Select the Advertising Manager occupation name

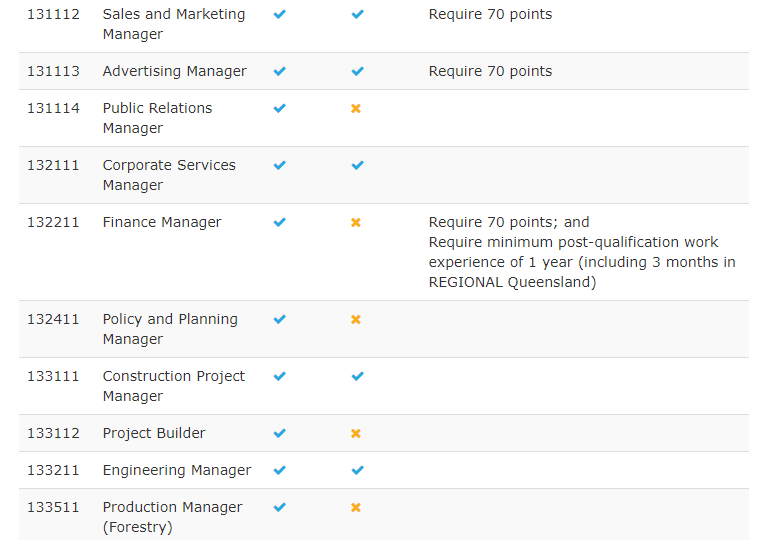pyautogui.click(x=174, y=71)
